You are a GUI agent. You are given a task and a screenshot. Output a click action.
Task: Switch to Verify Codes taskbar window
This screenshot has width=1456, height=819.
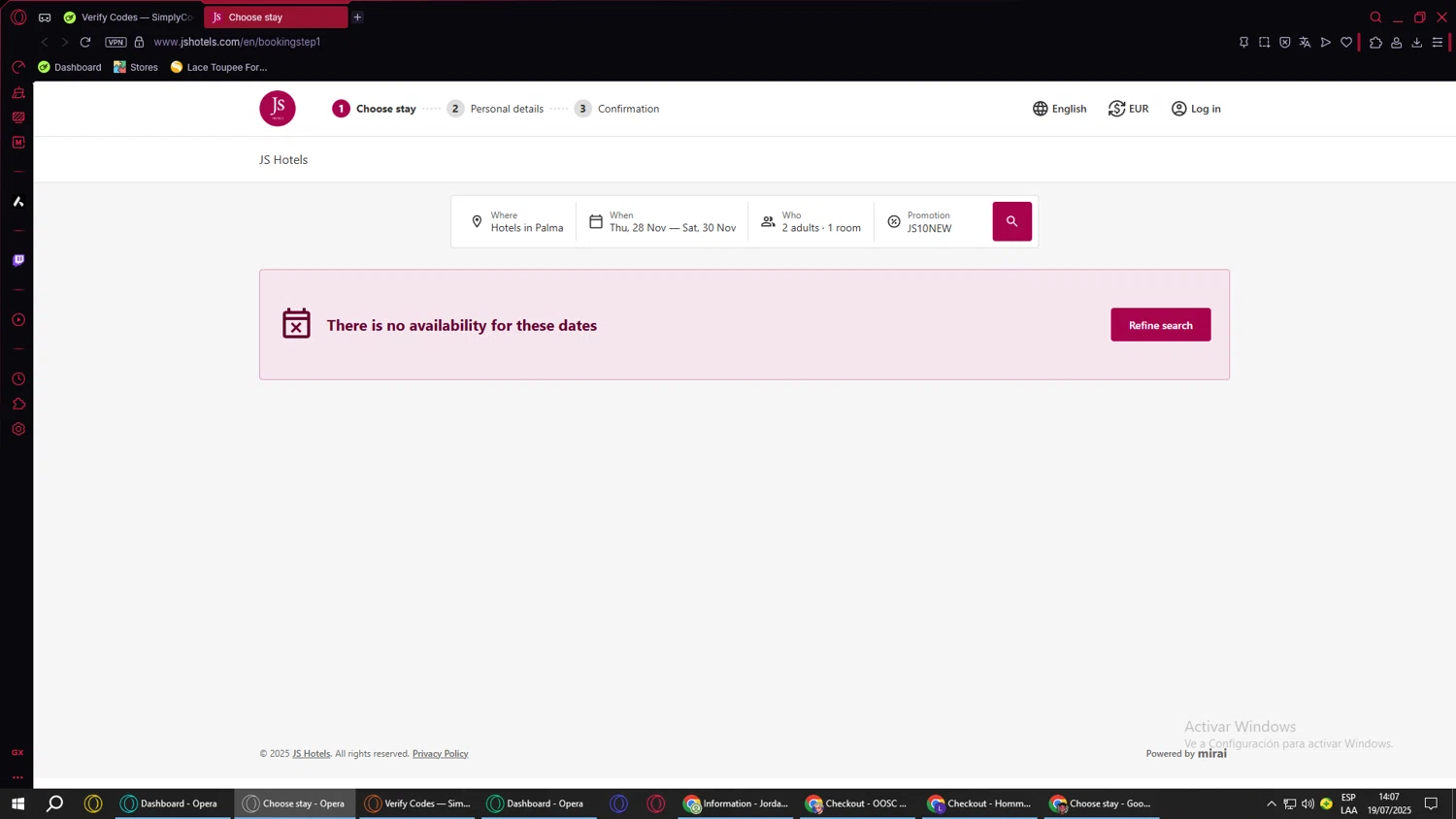click(417, 803)
